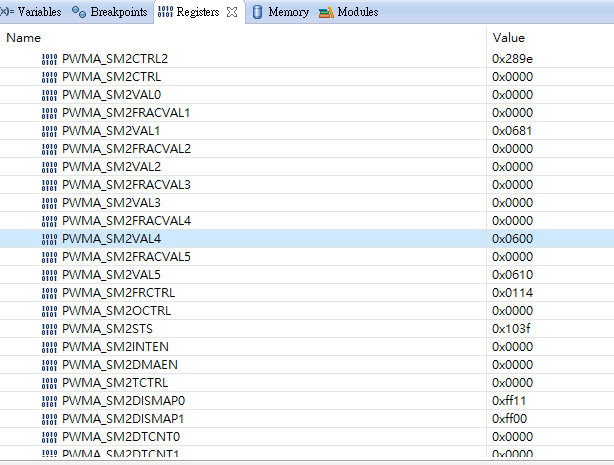Select the PWMA_SM2FRACVAL4 register

pos(126,221)
